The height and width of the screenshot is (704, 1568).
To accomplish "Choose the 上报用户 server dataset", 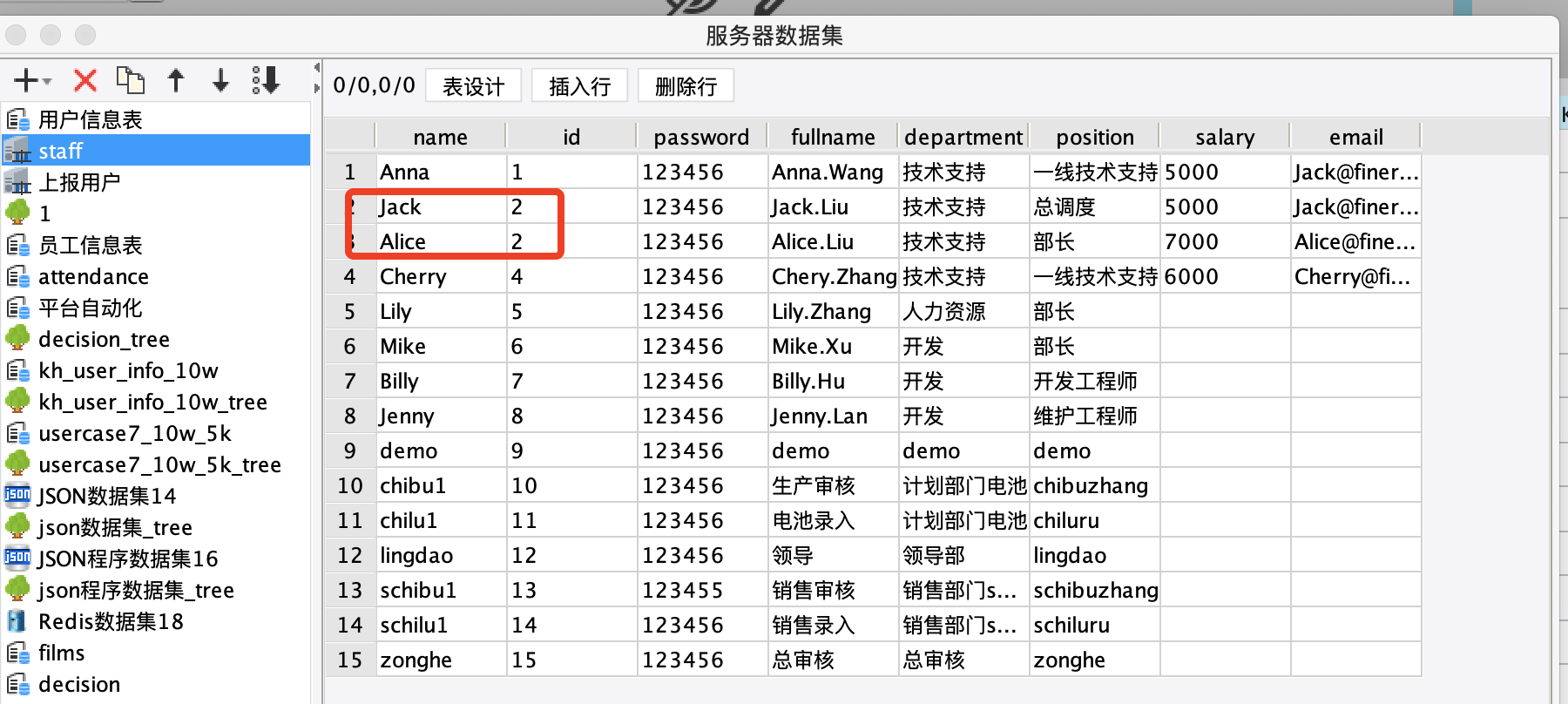I will [79, 182].
